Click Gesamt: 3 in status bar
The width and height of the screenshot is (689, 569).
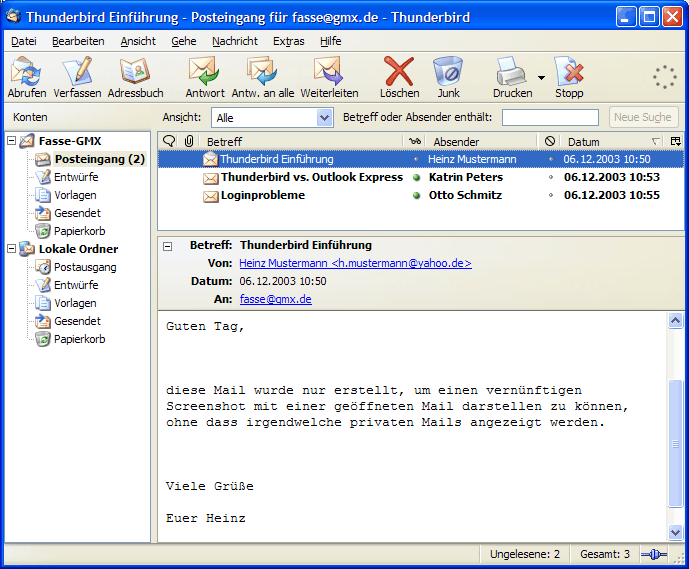coord(605,554)
